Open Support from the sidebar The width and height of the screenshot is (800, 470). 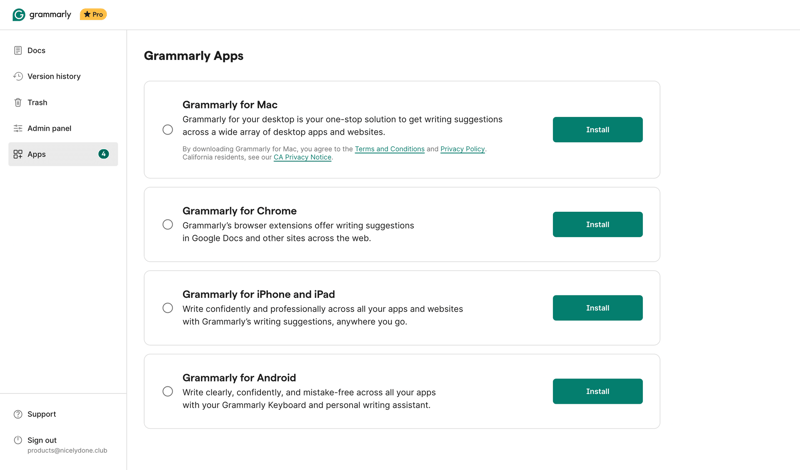pos(63,414)
